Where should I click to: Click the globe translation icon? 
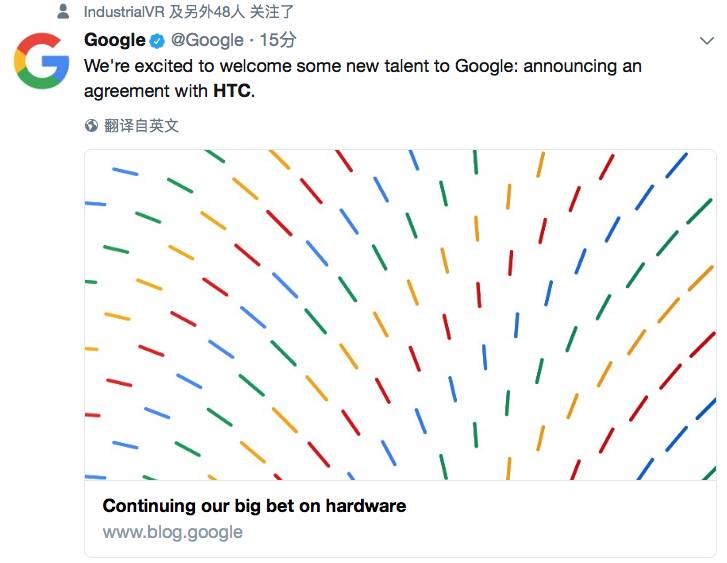point(92,126)
